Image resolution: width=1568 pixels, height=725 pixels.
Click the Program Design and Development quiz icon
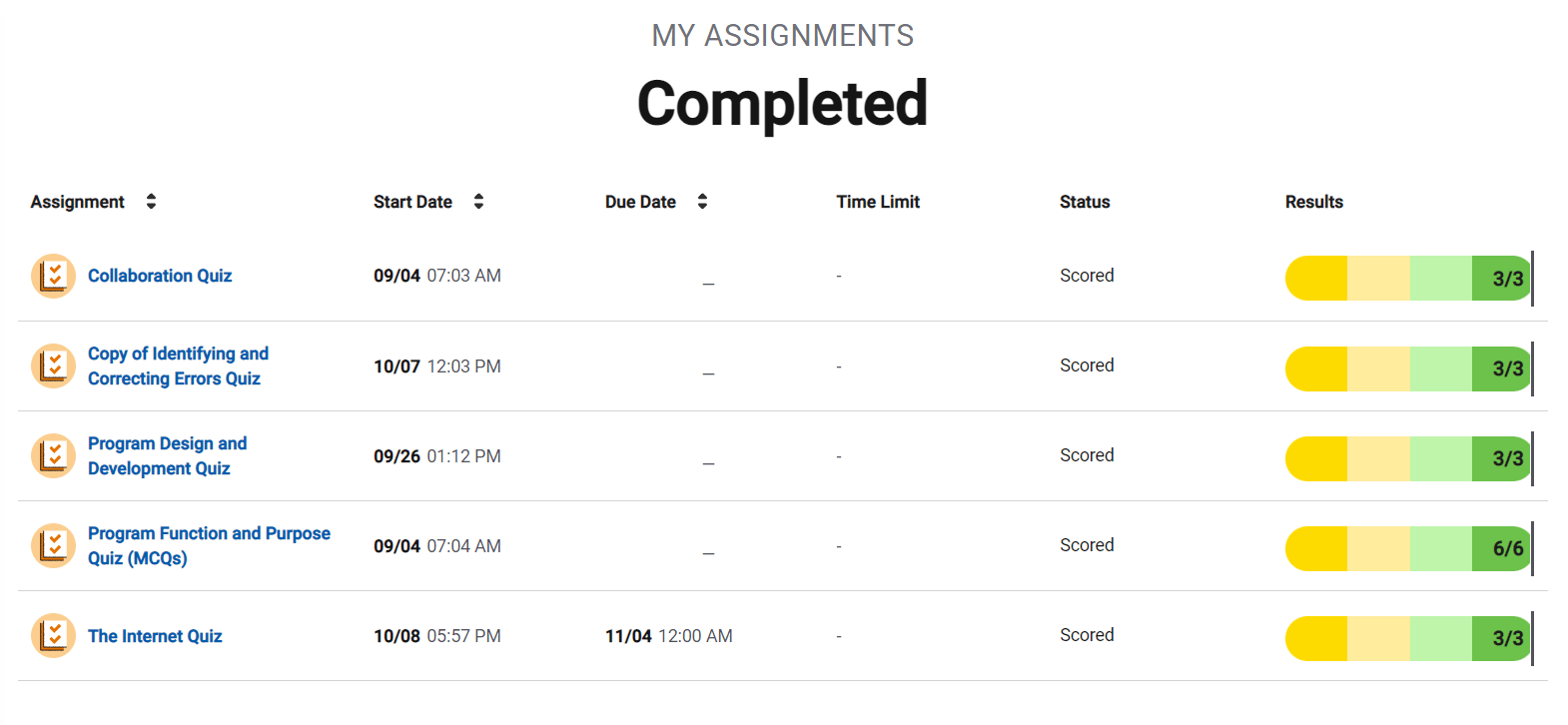click(x=53, y=455)
